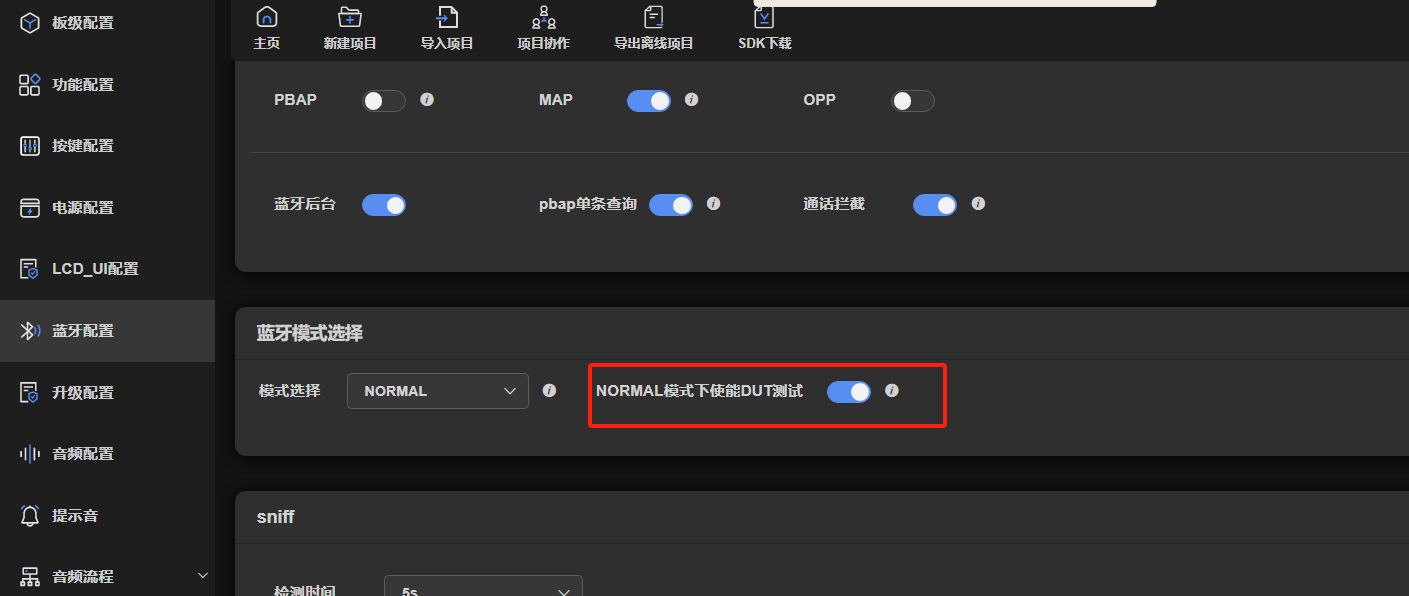Enable the PBAP switch
1409x596 pixels.
(x=384, y=101)
